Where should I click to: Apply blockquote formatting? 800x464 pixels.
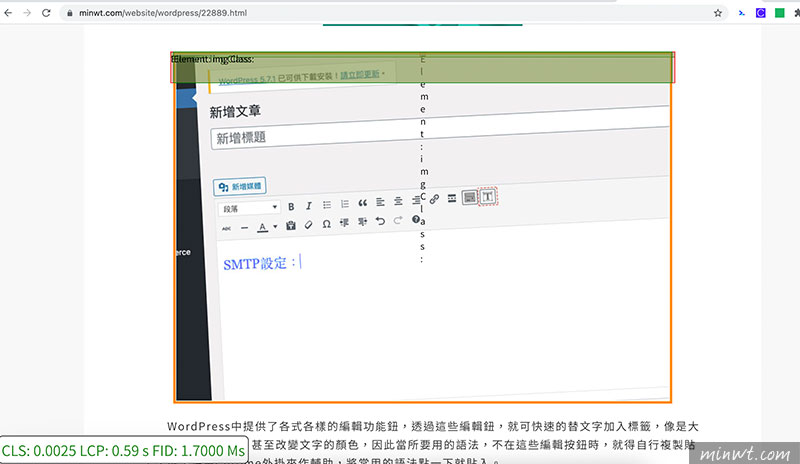pos(362,203)
